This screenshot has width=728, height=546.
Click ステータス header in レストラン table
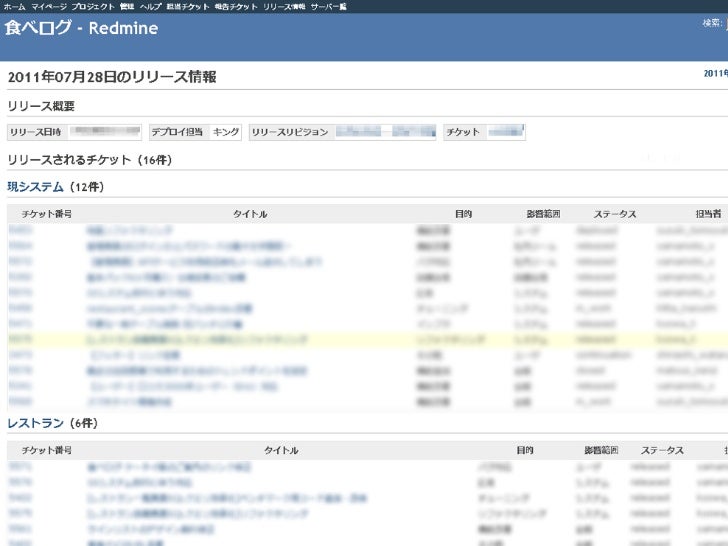[662, 450]
